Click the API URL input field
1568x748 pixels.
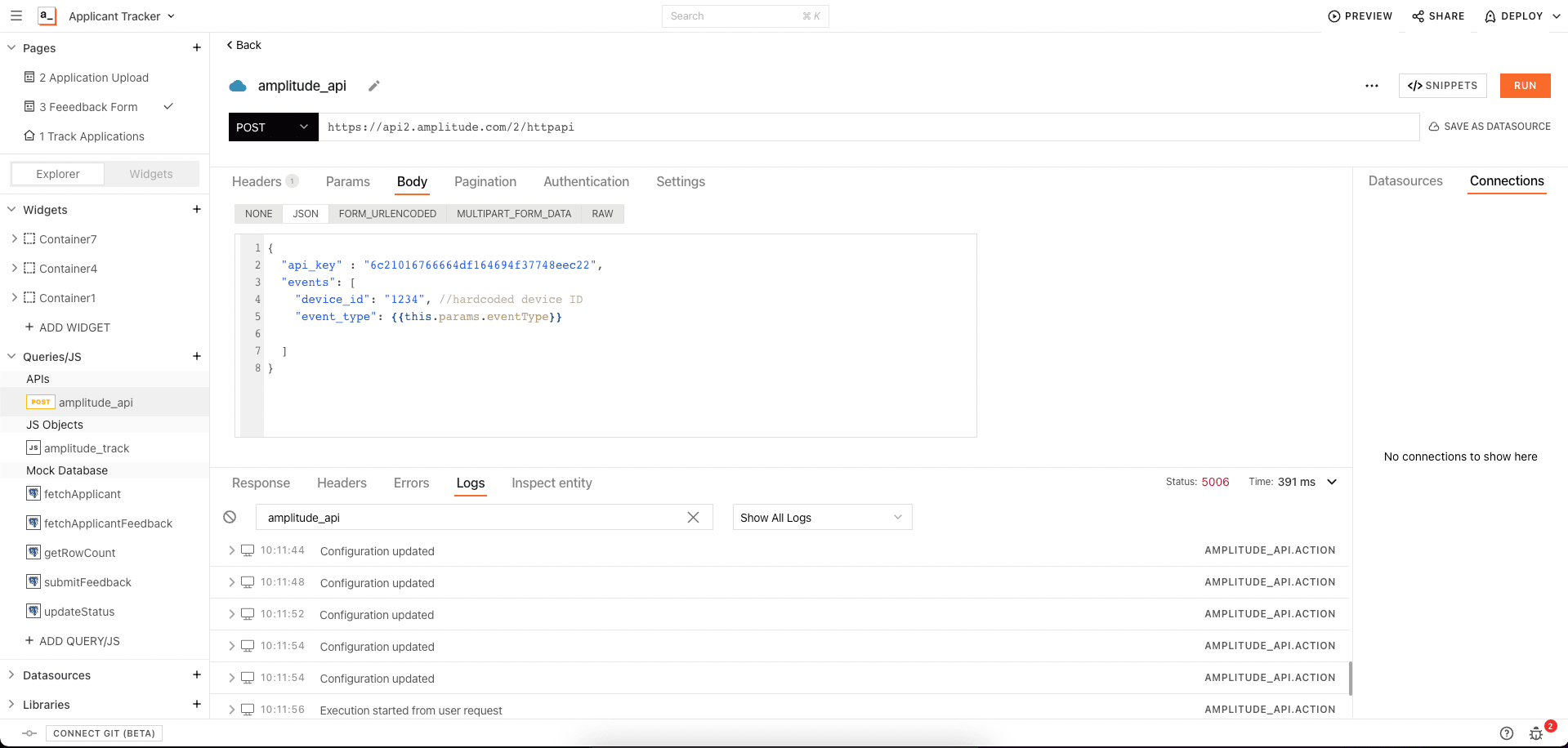point(866,127)
